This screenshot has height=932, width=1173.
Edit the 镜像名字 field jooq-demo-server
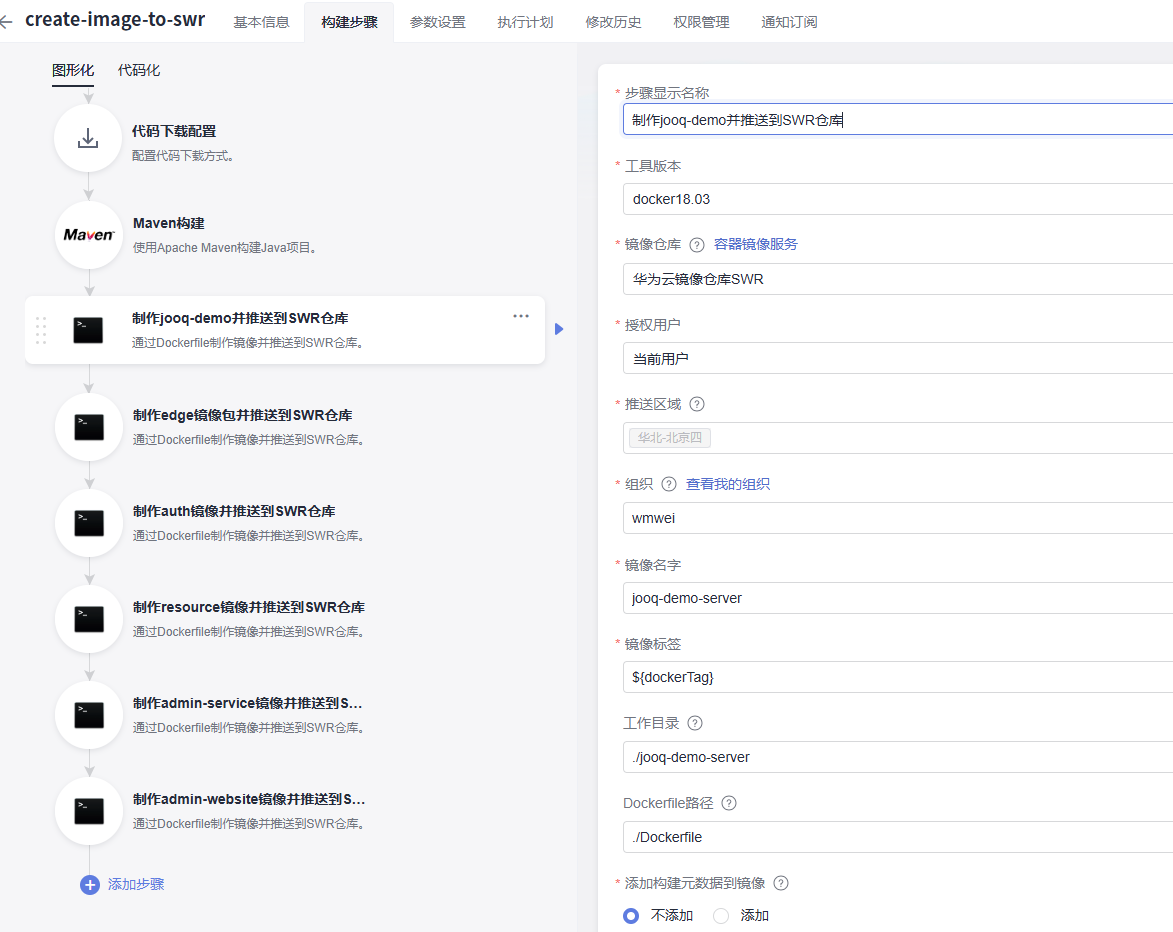(898, 598)
